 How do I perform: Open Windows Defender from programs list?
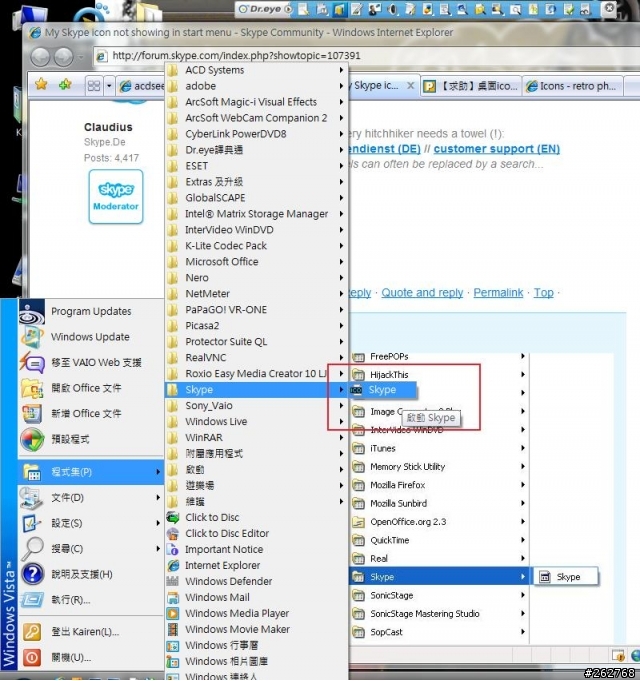[x=256, y=582]
